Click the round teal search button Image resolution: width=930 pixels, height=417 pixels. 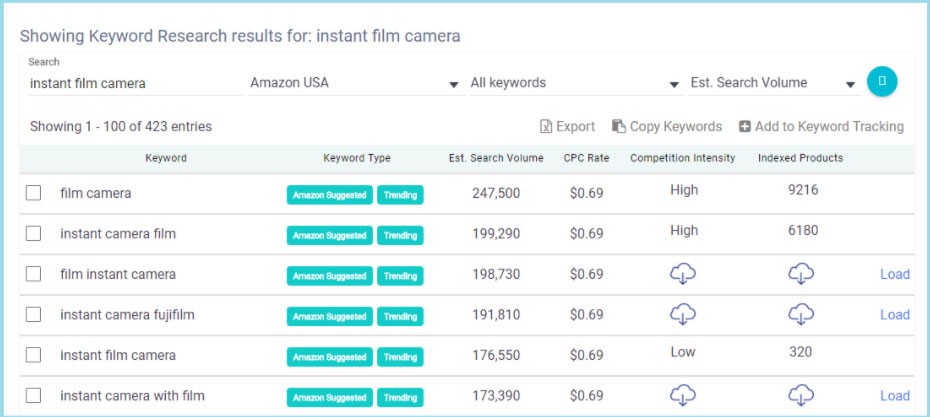(881, 82)
